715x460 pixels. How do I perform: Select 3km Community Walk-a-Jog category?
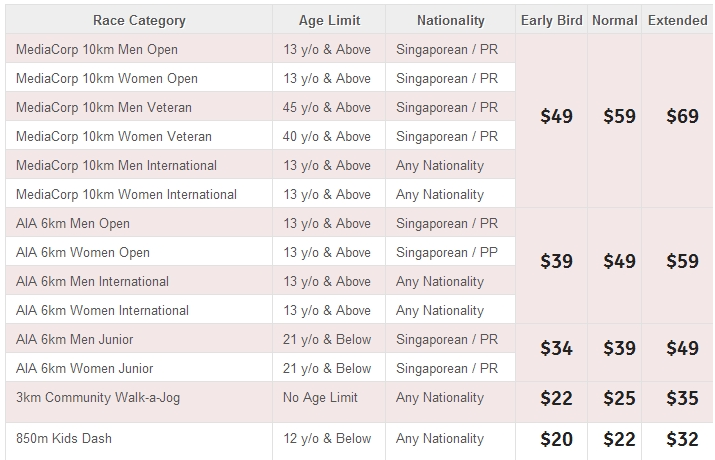click(x=98, y=398)
